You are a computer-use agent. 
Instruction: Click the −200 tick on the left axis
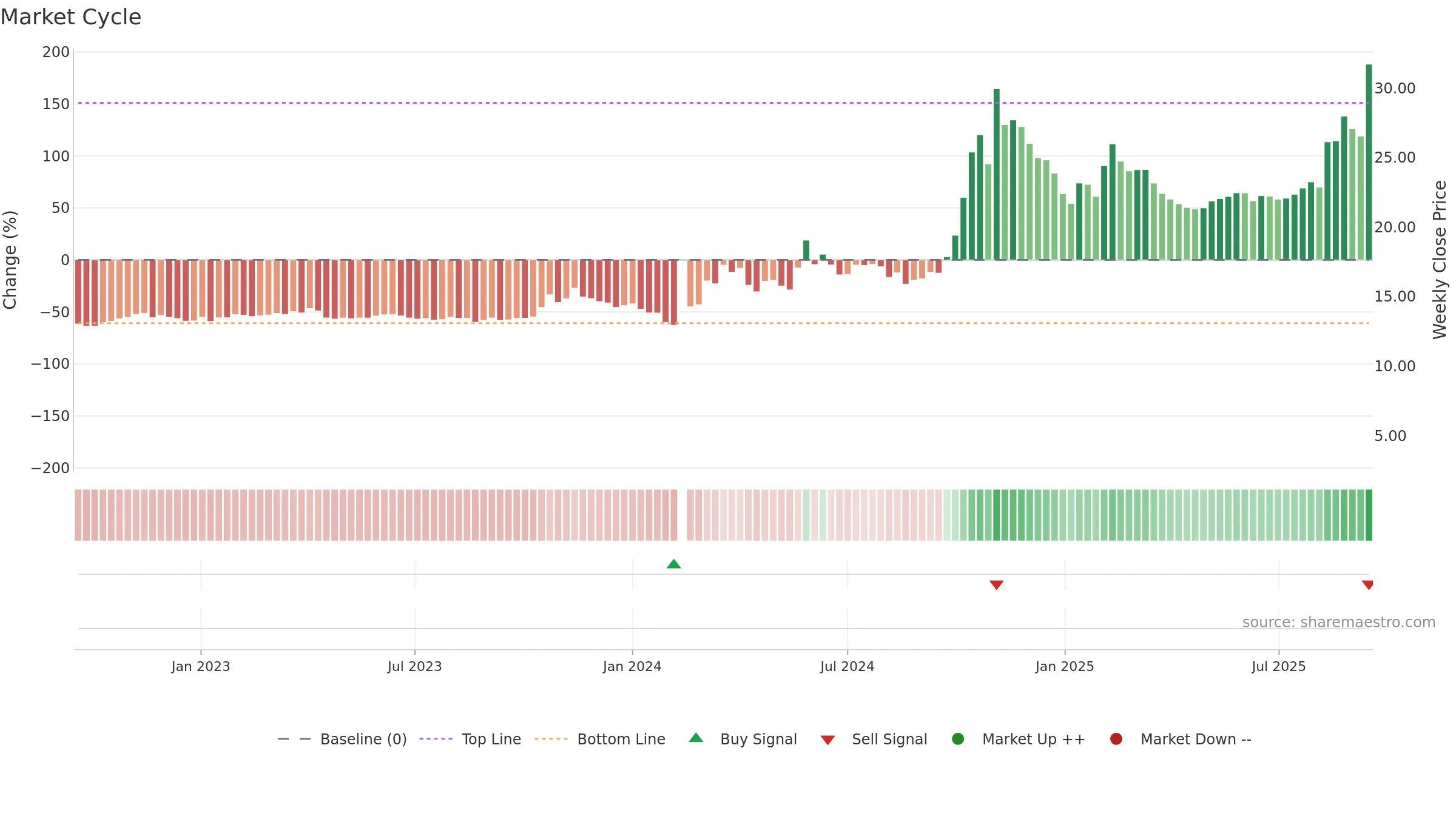(50, 468)
